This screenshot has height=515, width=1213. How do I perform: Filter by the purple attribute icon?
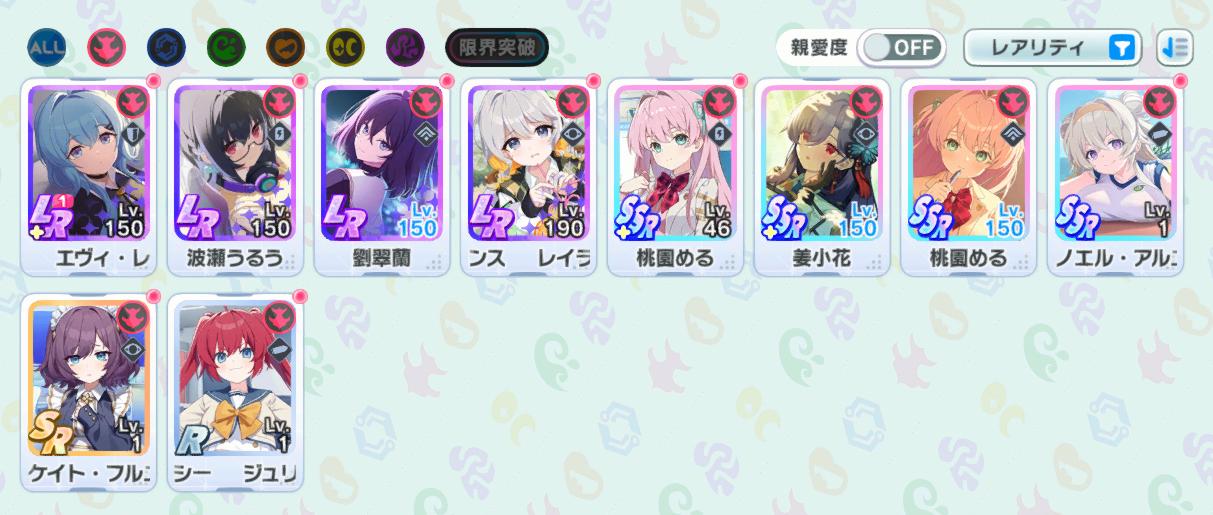coord(405,46)
